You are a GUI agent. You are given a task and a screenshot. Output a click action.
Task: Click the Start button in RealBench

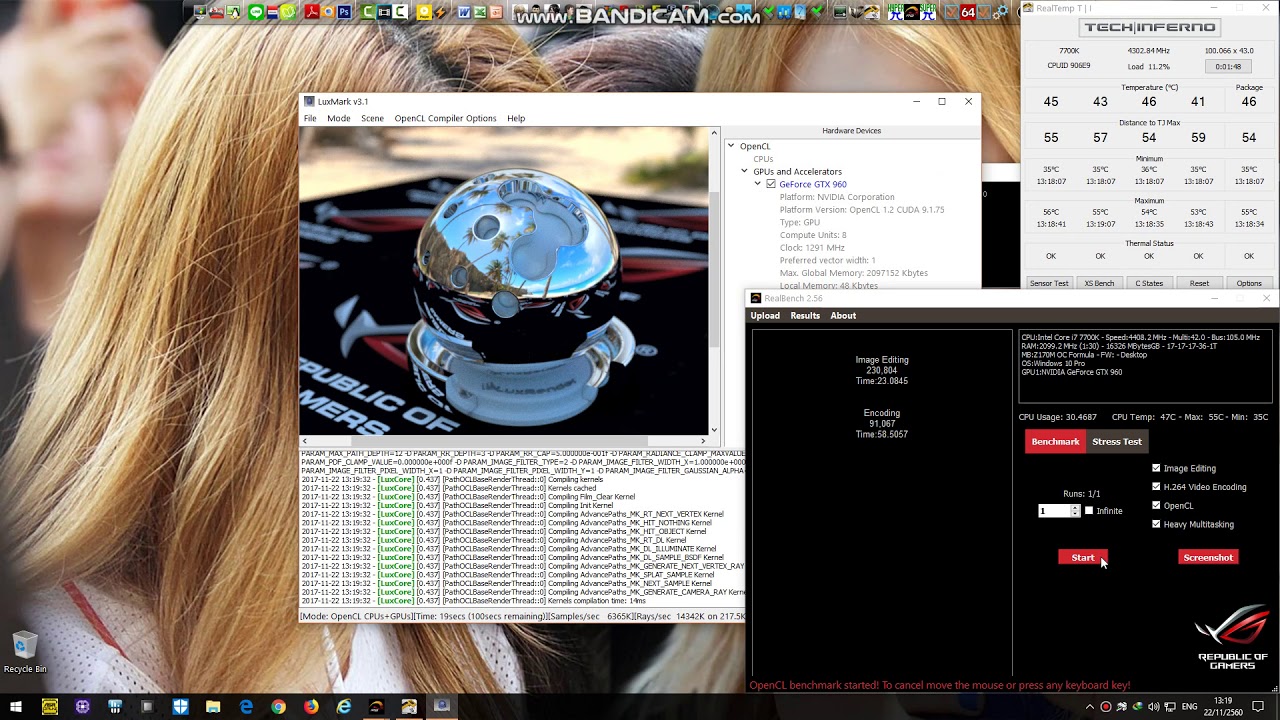[x=1083, y=557]
